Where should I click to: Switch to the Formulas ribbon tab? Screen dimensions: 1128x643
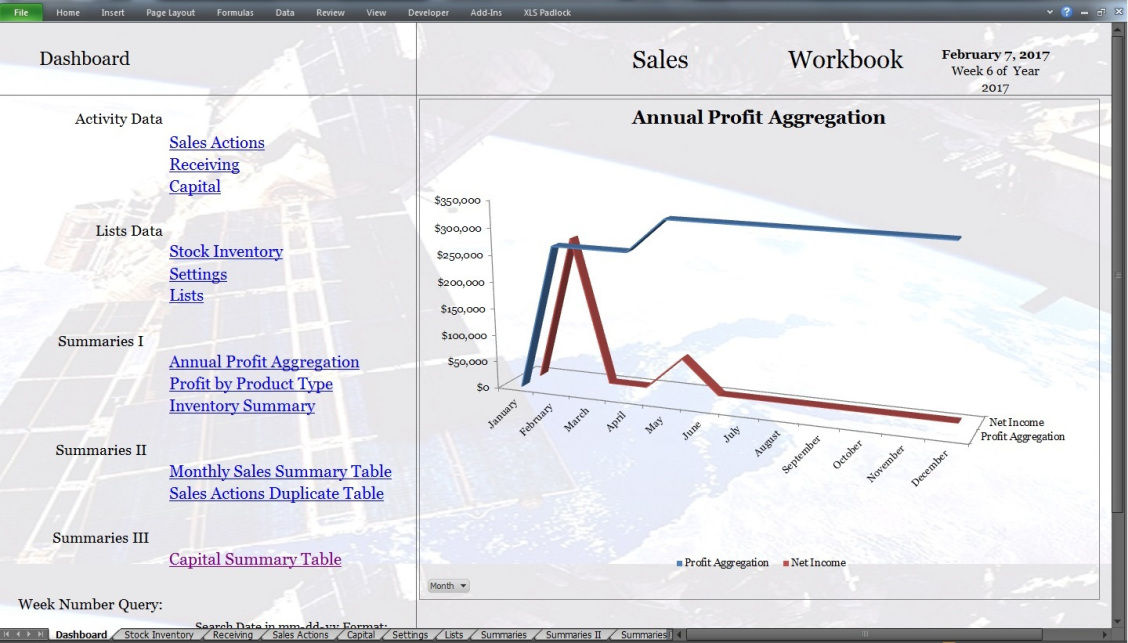235,12
